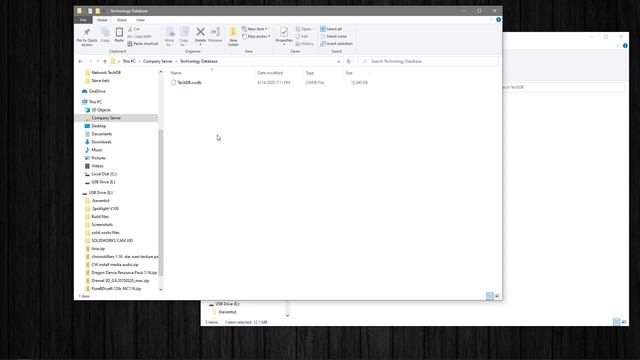Click the red X Delete icon
Image resolution: width=640 pixels, height=360 pixels.
click(200, 36)
